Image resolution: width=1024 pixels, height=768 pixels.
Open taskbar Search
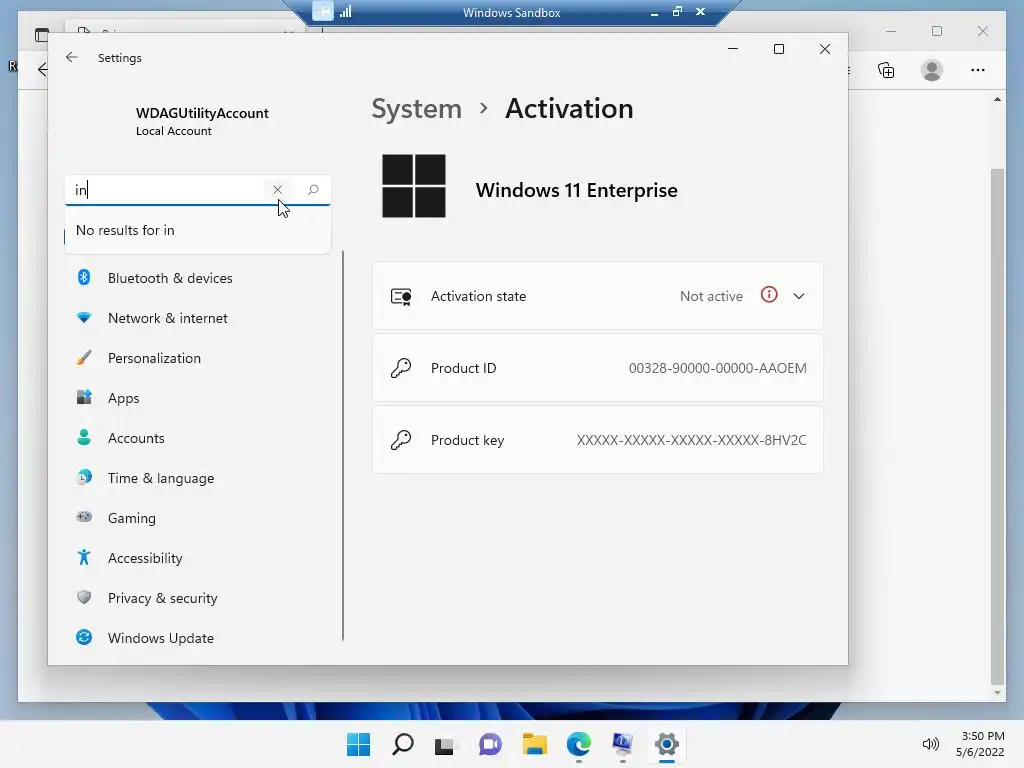click(403, 744)
